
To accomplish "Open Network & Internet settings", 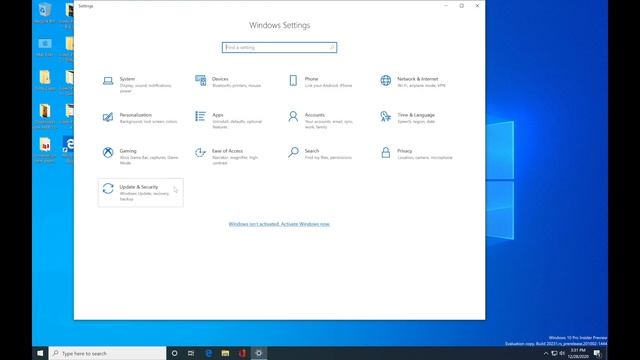I will 418,84.
